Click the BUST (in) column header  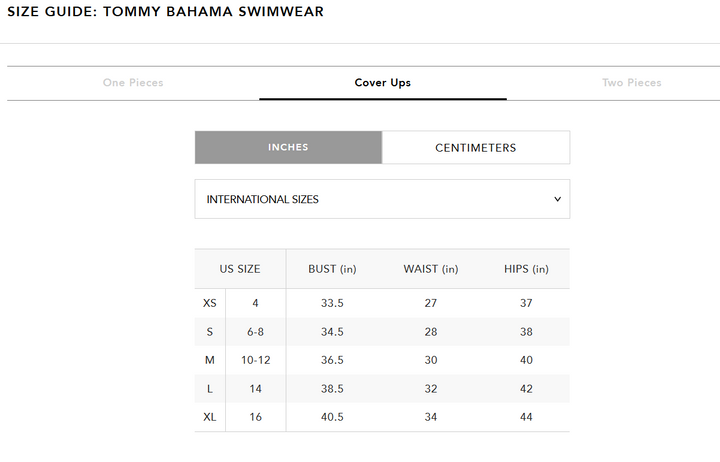[x=333, y=269]
